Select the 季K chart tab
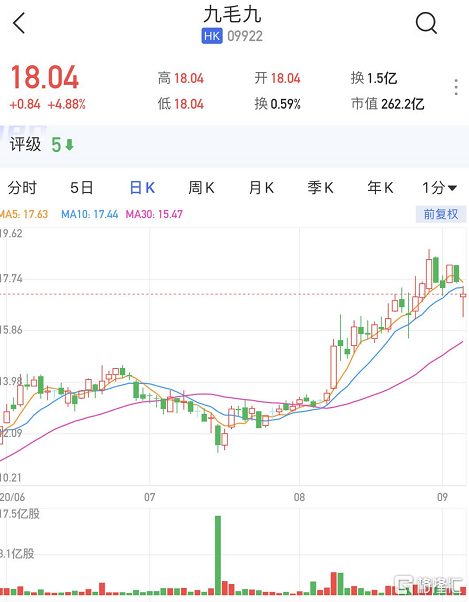 coord(320,188)
